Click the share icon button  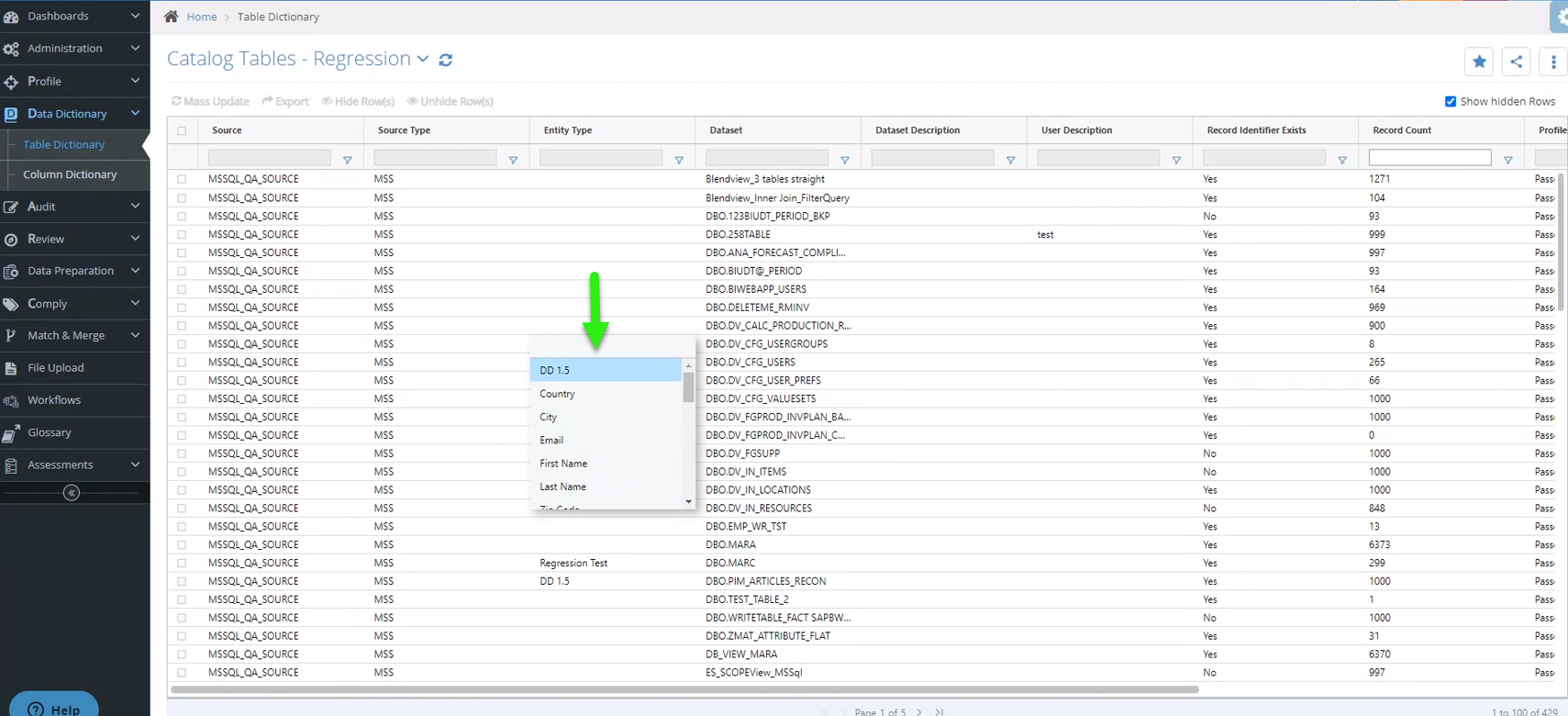click(1517, 62)
